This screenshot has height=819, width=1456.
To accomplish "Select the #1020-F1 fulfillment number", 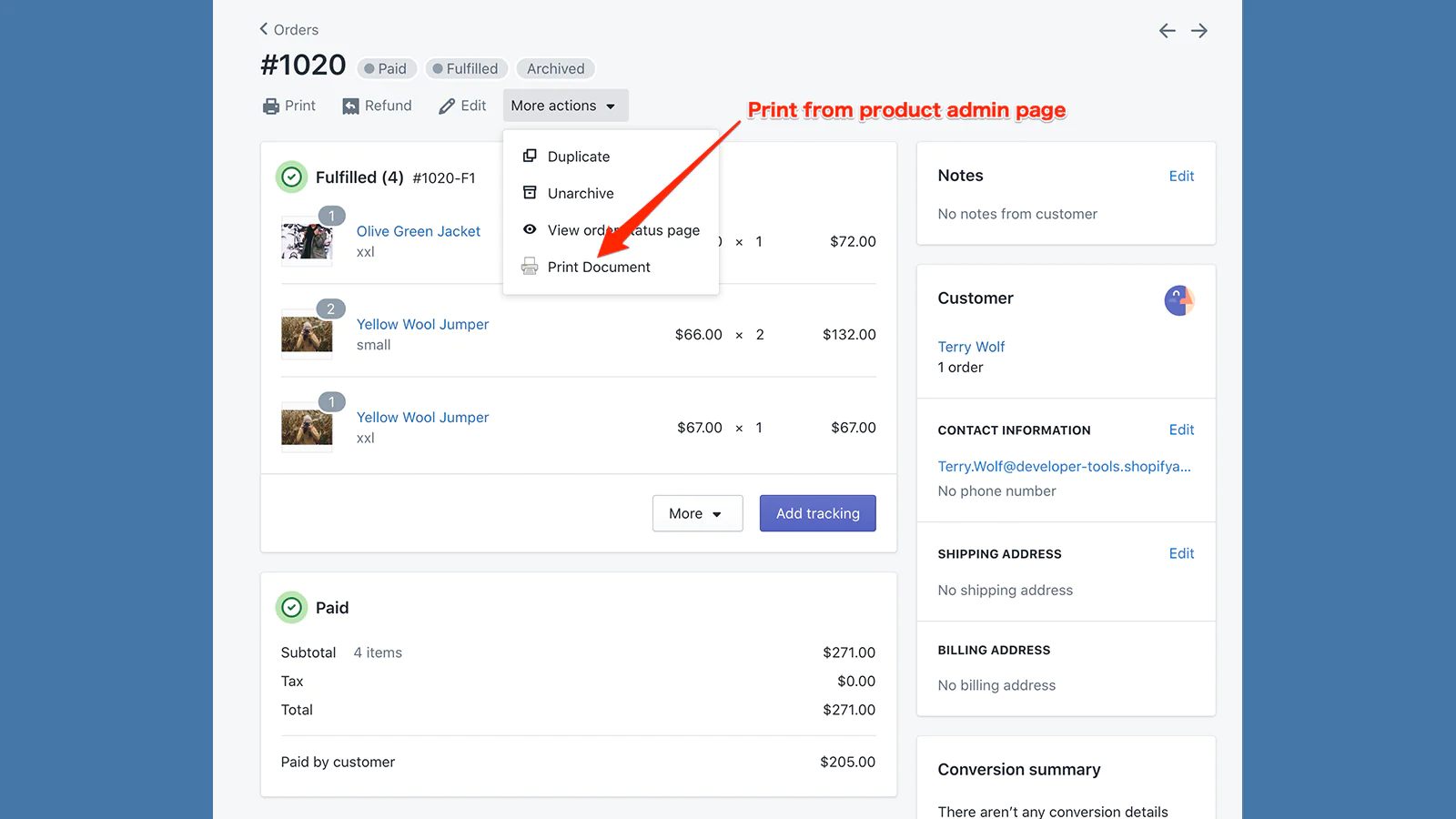I will click(x=443, y=178).
